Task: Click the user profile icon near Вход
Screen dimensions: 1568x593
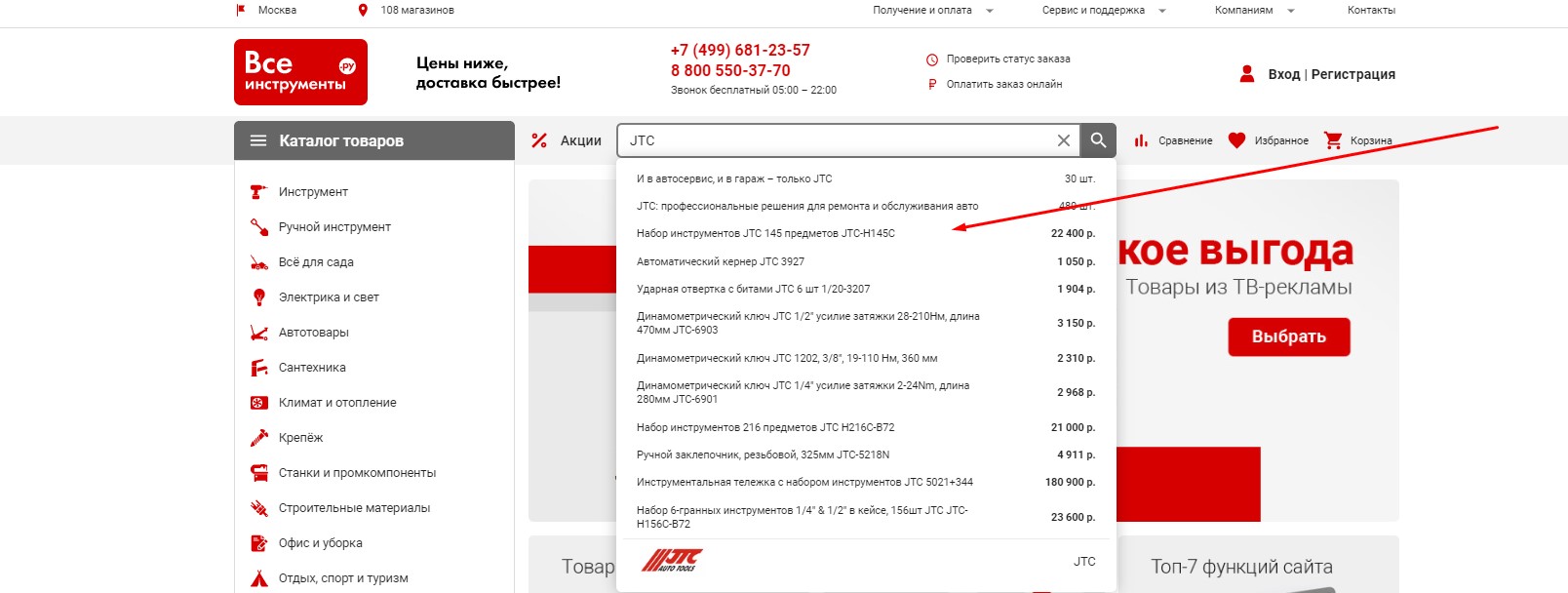Action: tap(1246, 74)
